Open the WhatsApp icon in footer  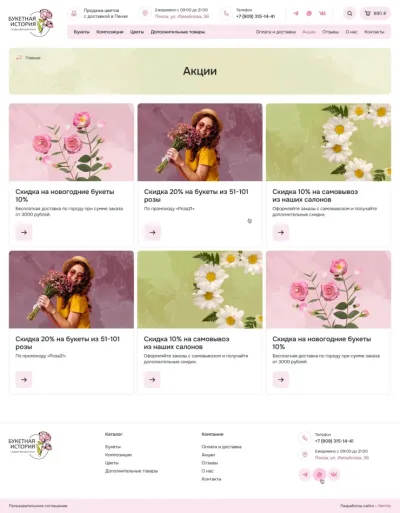pos(320,474)
